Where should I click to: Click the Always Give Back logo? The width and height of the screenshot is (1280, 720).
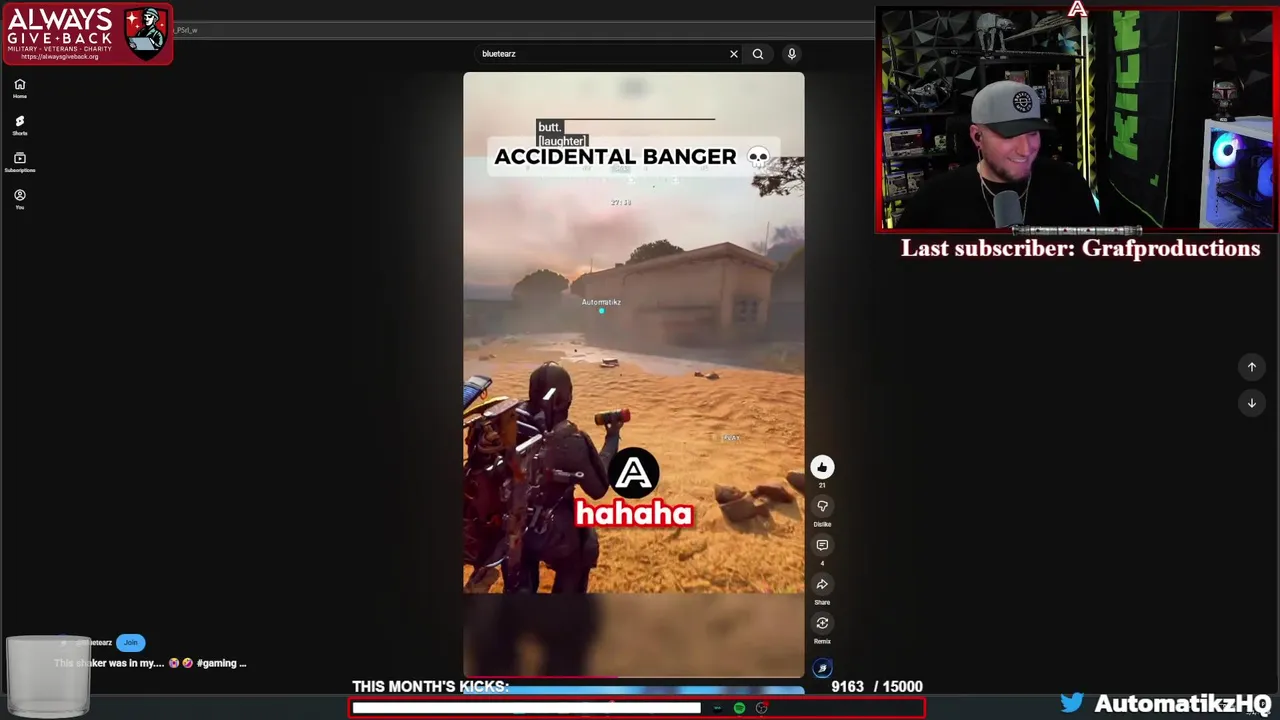click(x=88, y=33)
